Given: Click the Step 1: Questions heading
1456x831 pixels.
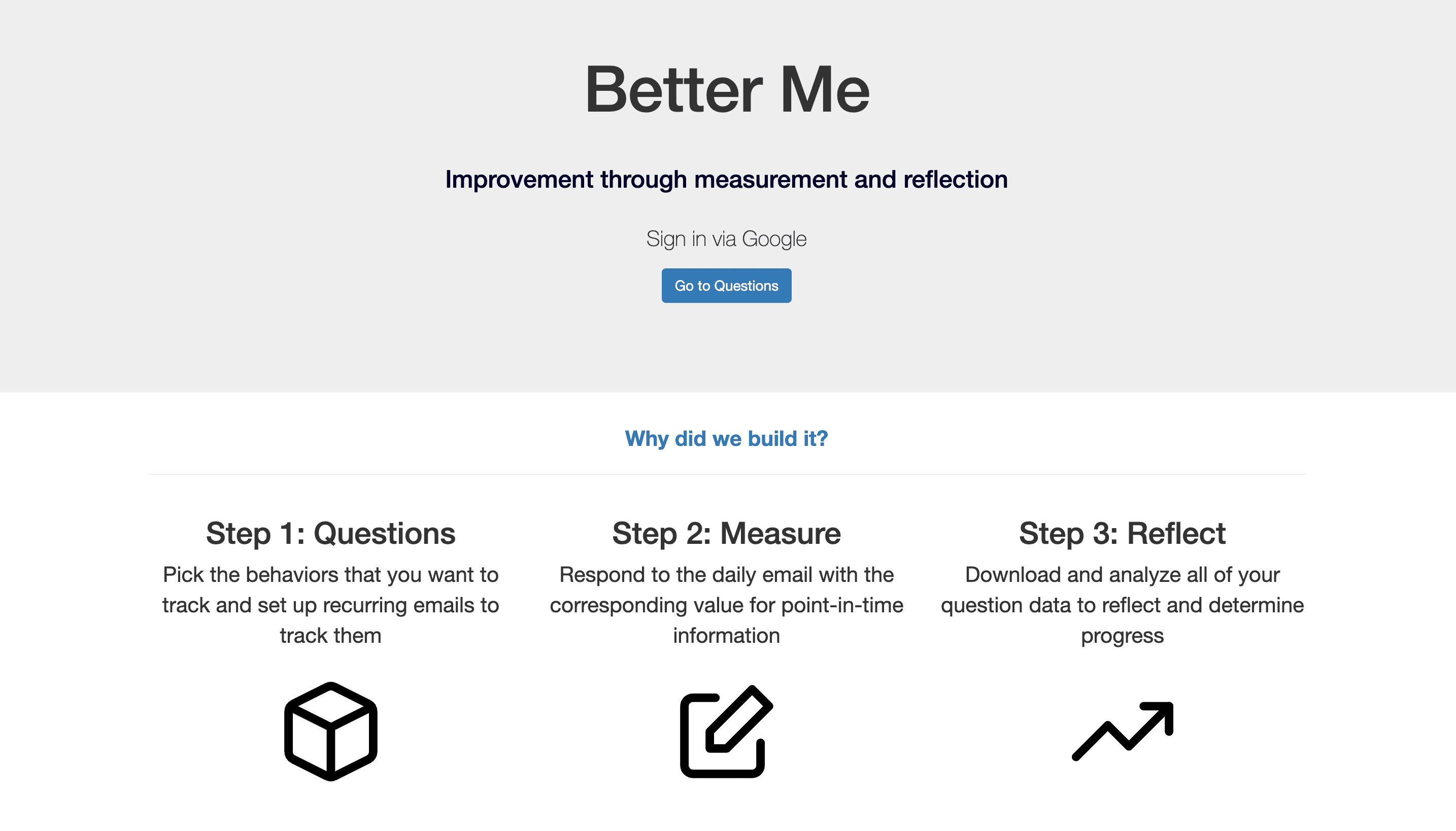Looking at the screenshot, I should pyautogui.click(x=330, y=534).
